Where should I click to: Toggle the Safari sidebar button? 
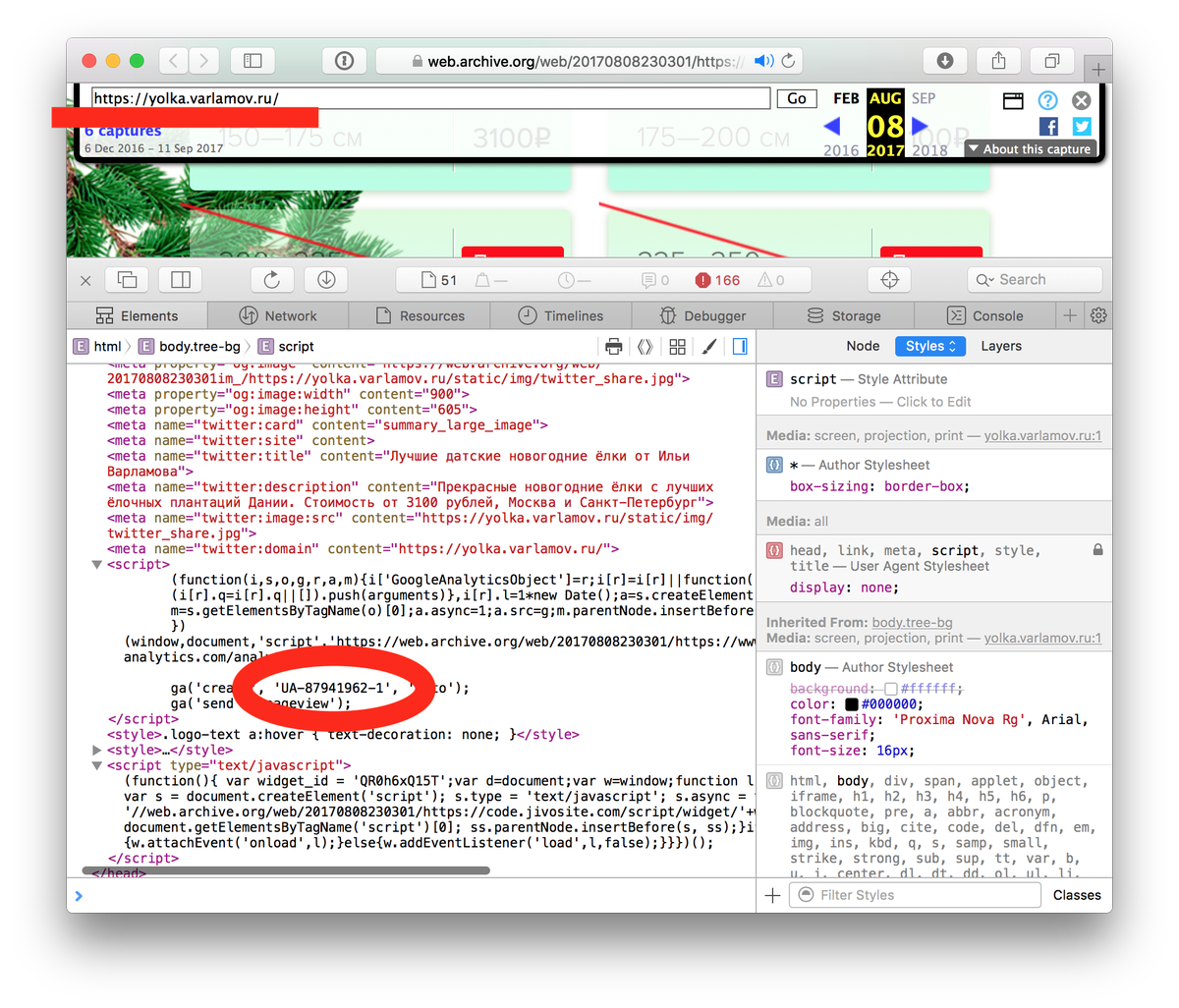[x=253, y=61]
